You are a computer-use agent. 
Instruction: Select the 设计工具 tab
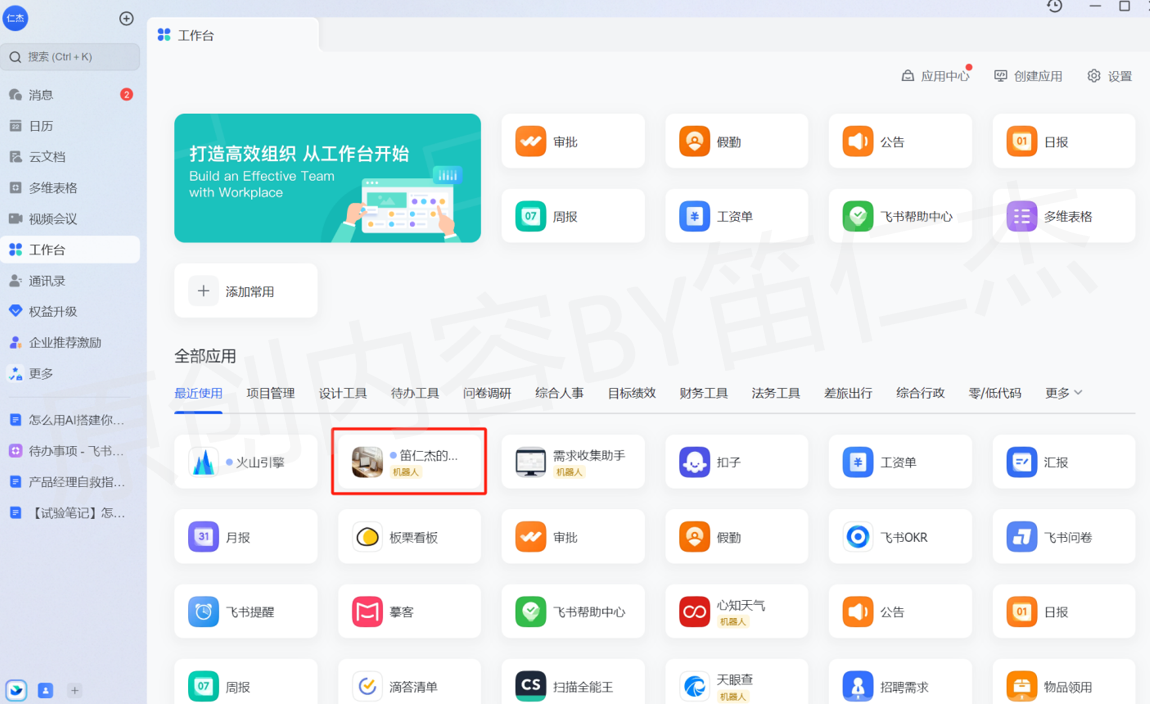(x=343, y=393)
